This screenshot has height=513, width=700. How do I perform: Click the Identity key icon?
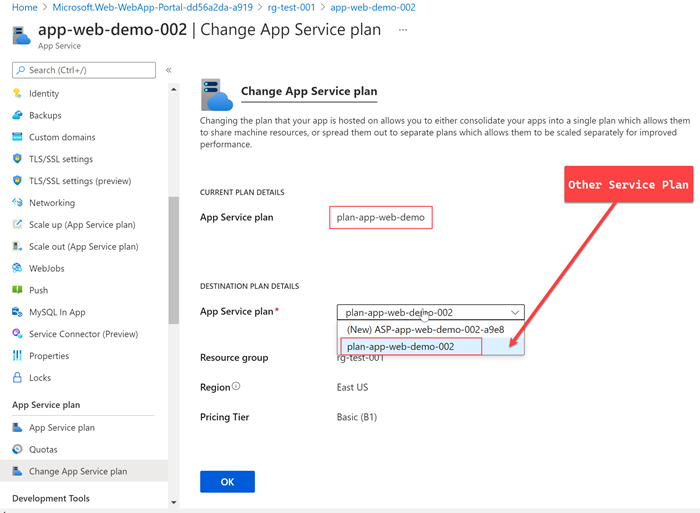[17, 93]
